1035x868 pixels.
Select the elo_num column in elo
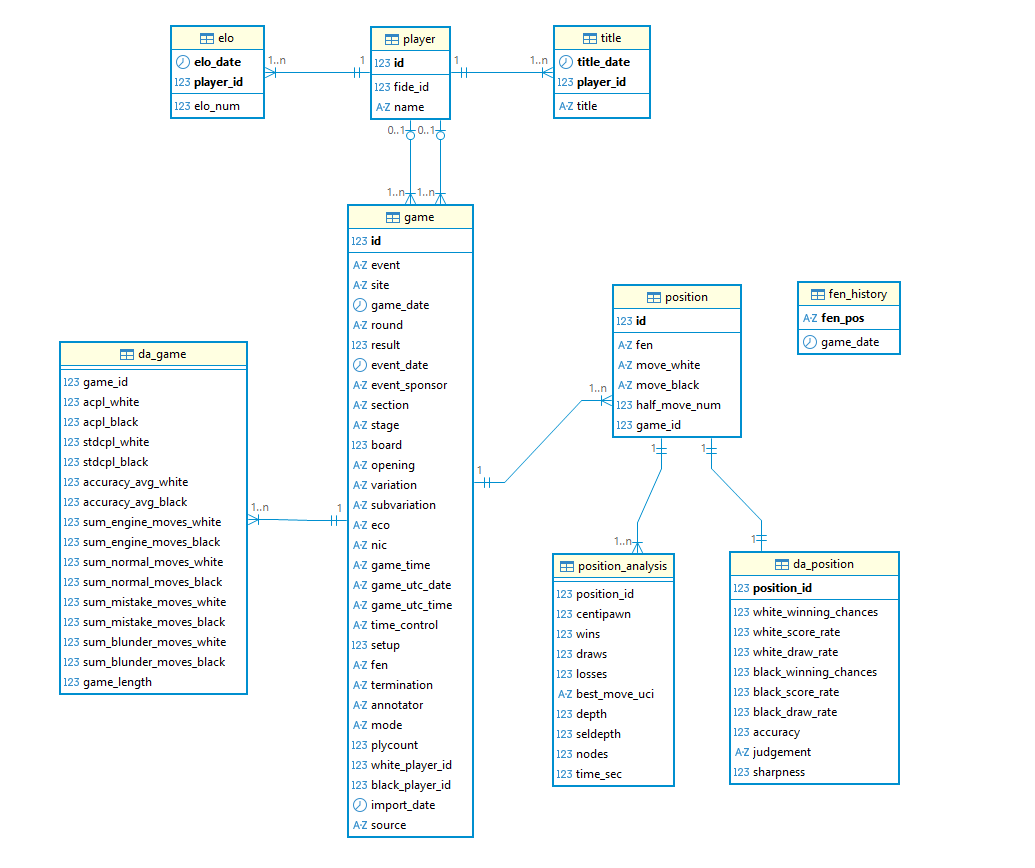(217, 106)
